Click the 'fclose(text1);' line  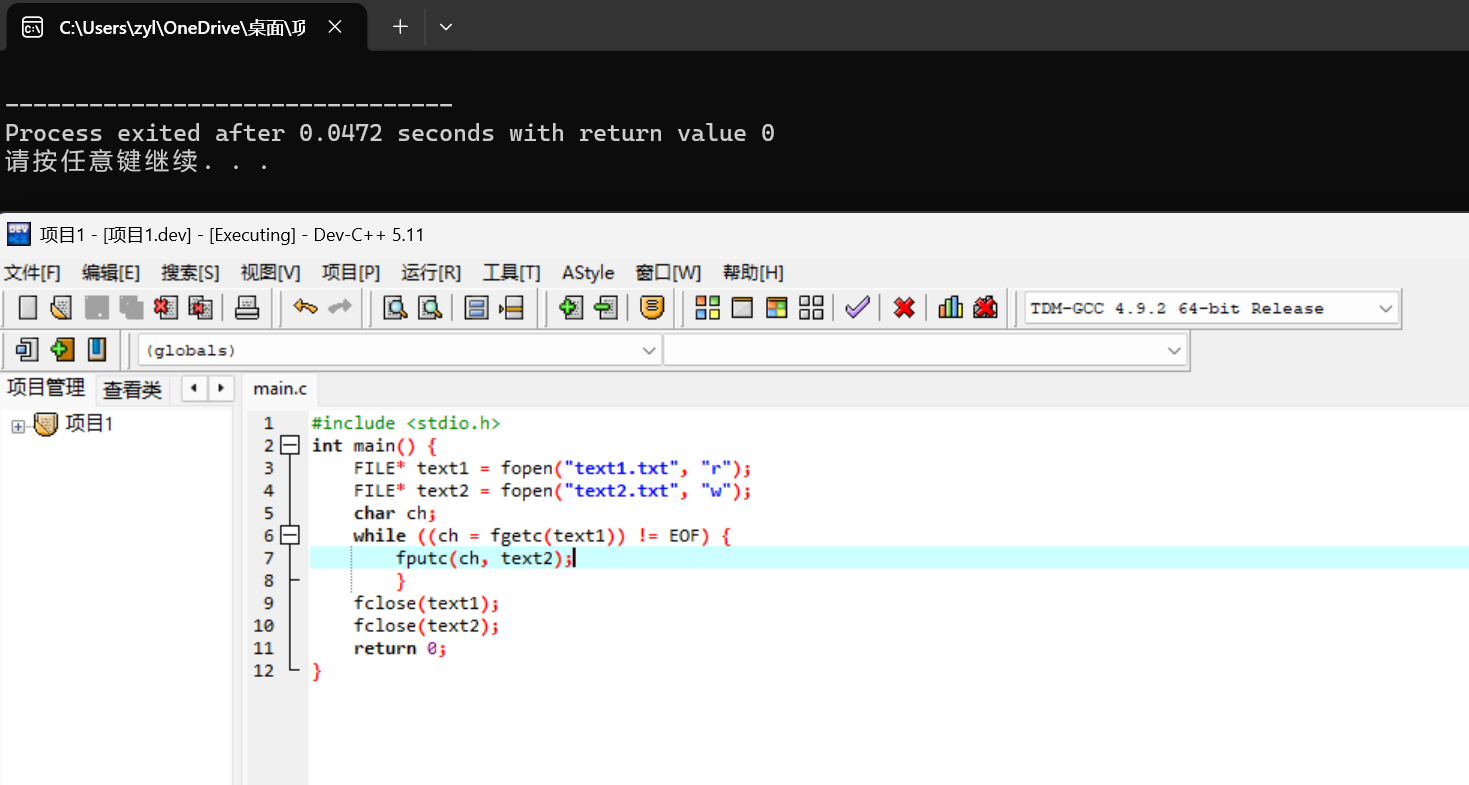pyautogui.click(x=426, y=604)
